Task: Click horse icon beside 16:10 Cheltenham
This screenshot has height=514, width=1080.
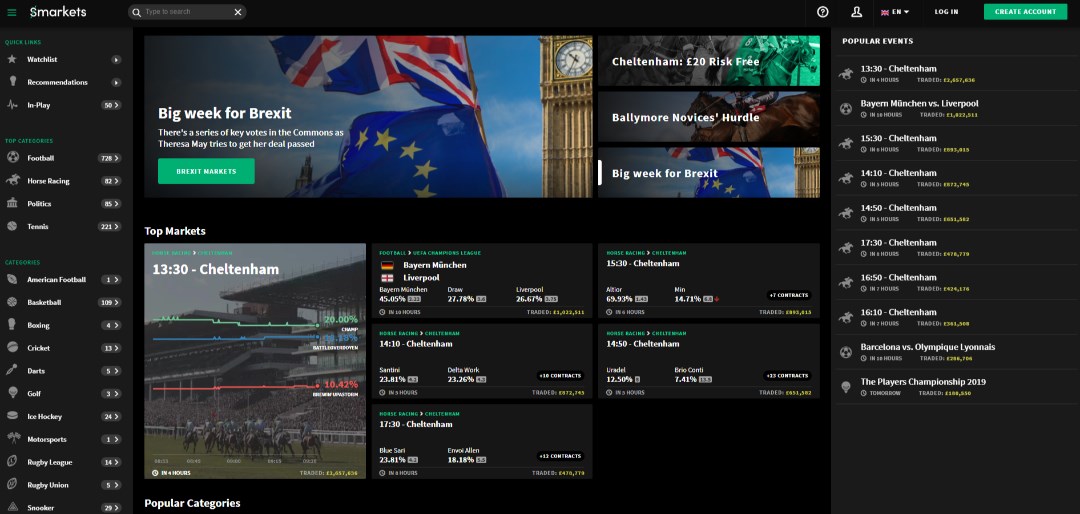Action: pos(846,317)
